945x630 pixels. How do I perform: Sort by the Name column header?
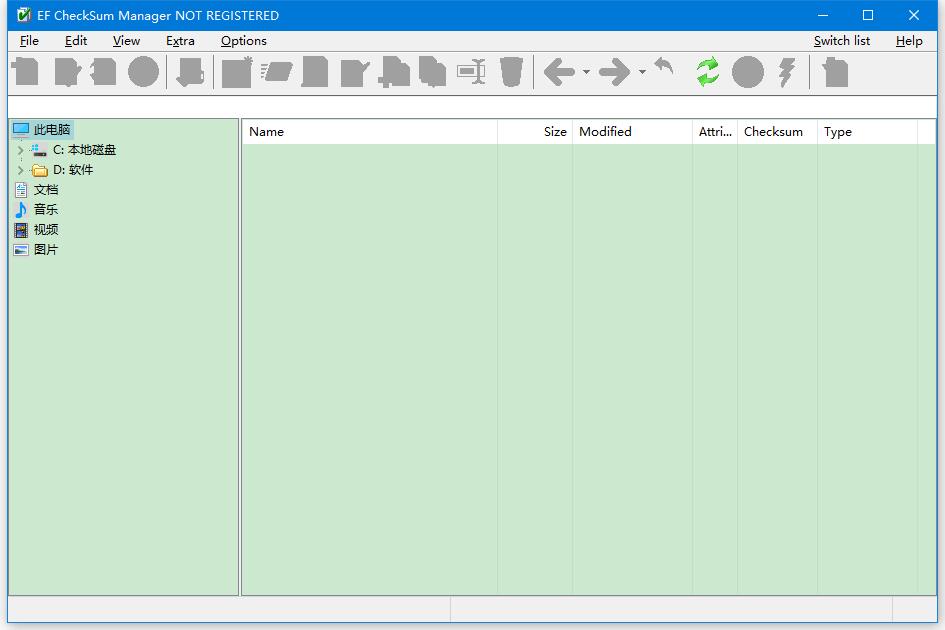[x=370, y=132]
